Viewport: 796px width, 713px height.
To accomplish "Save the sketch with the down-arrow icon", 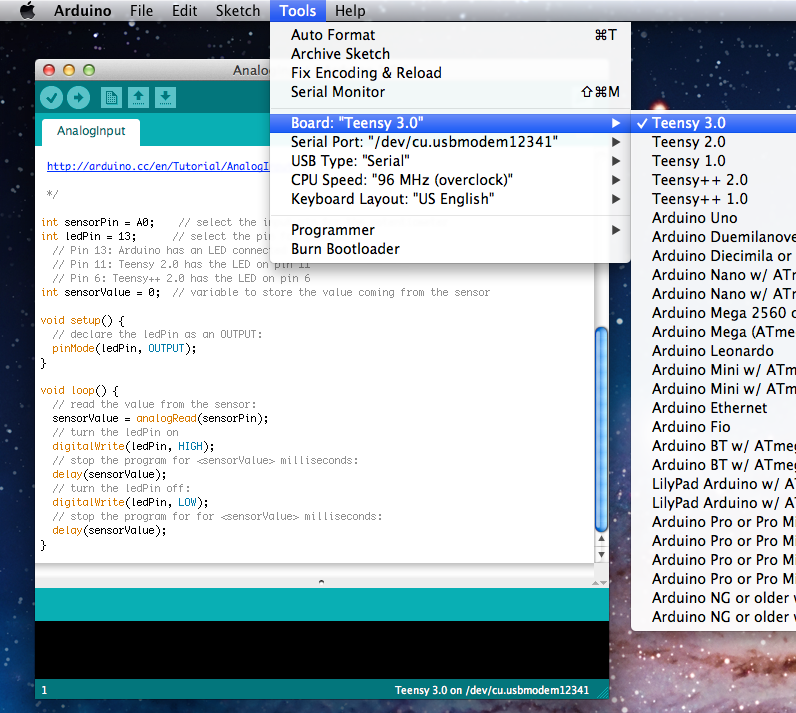I will (x=165, y=97).
